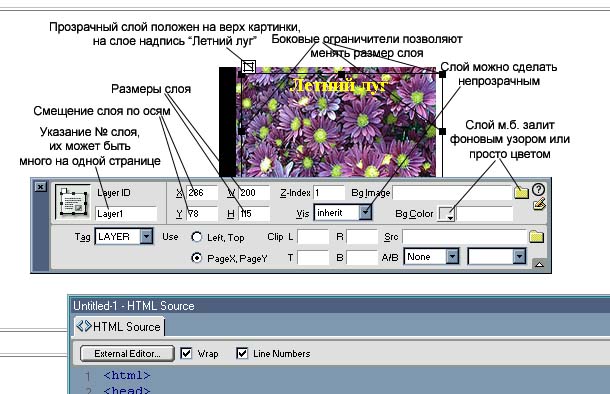Viewport: 610px width, 394px height.
Task: Click the left-middle resize handle of the layer
Action: (241, 131)
